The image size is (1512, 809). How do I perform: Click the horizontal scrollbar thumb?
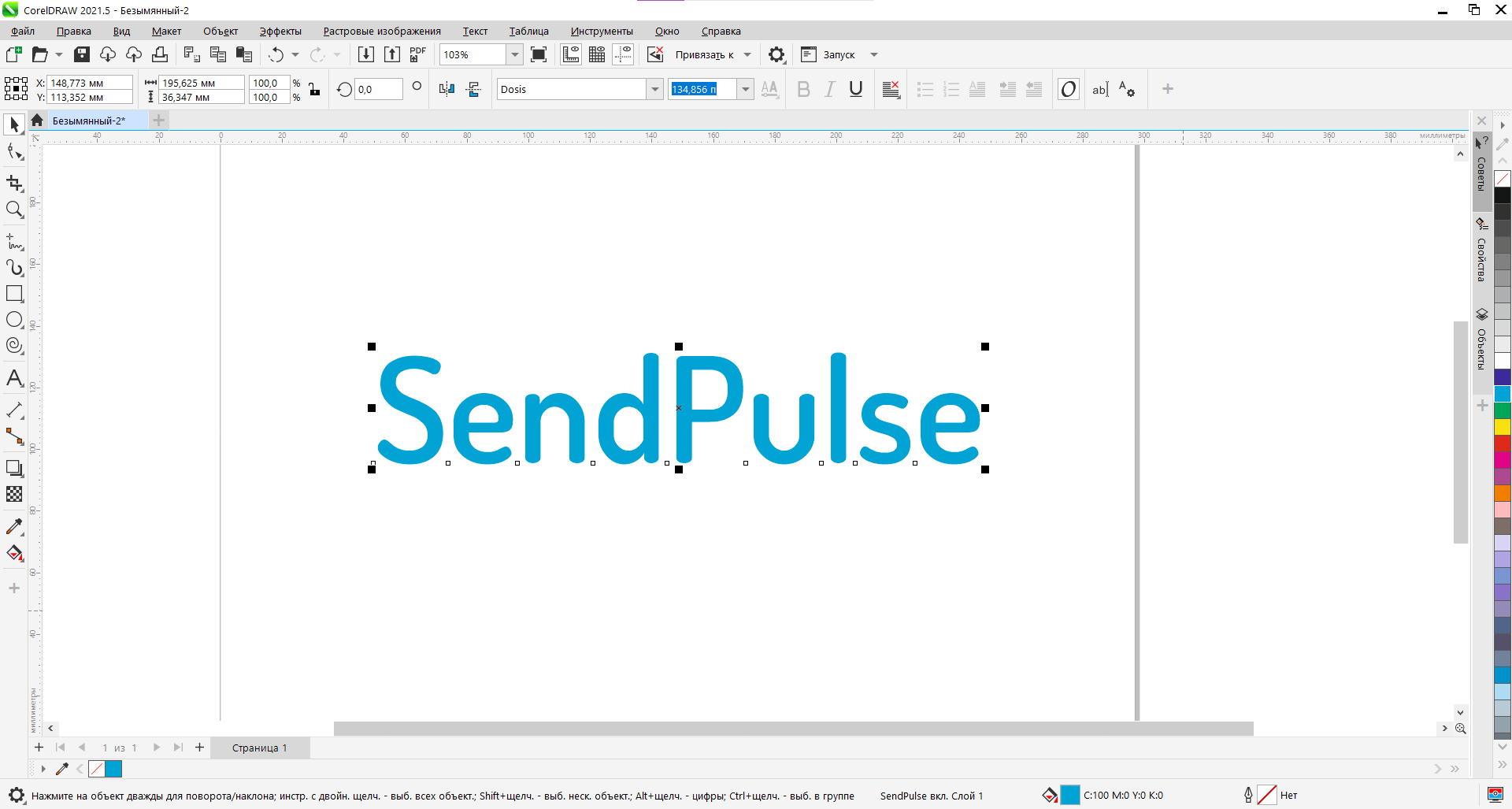(793, 729)
